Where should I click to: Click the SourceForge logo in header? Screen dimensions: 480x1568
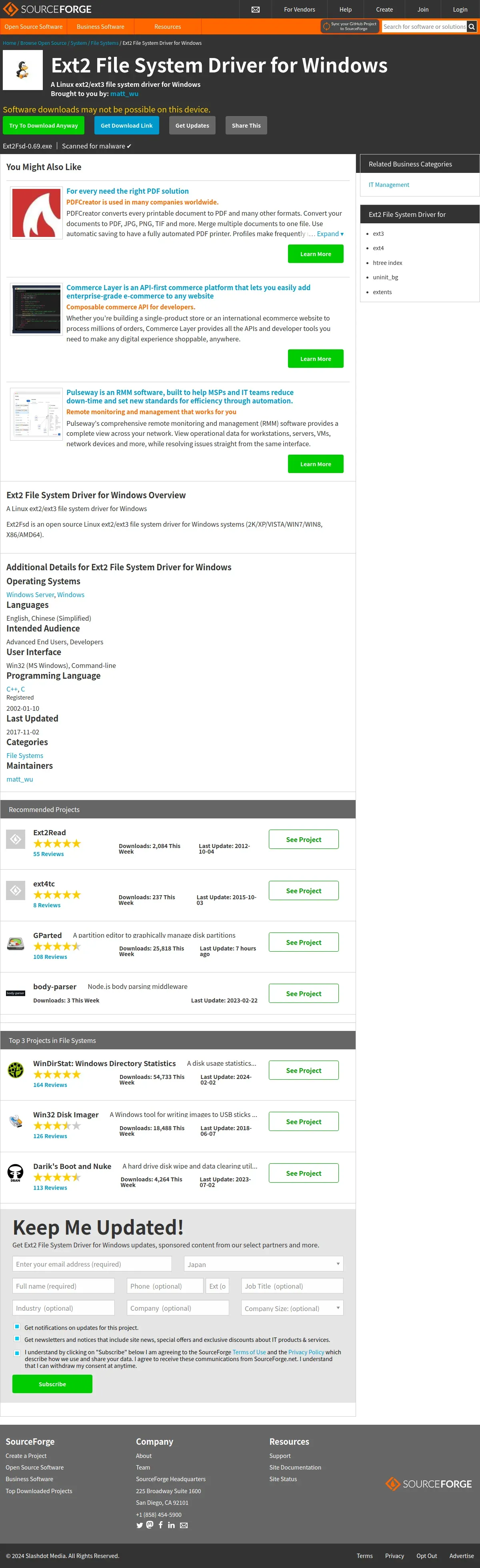(x=48, y=9)
